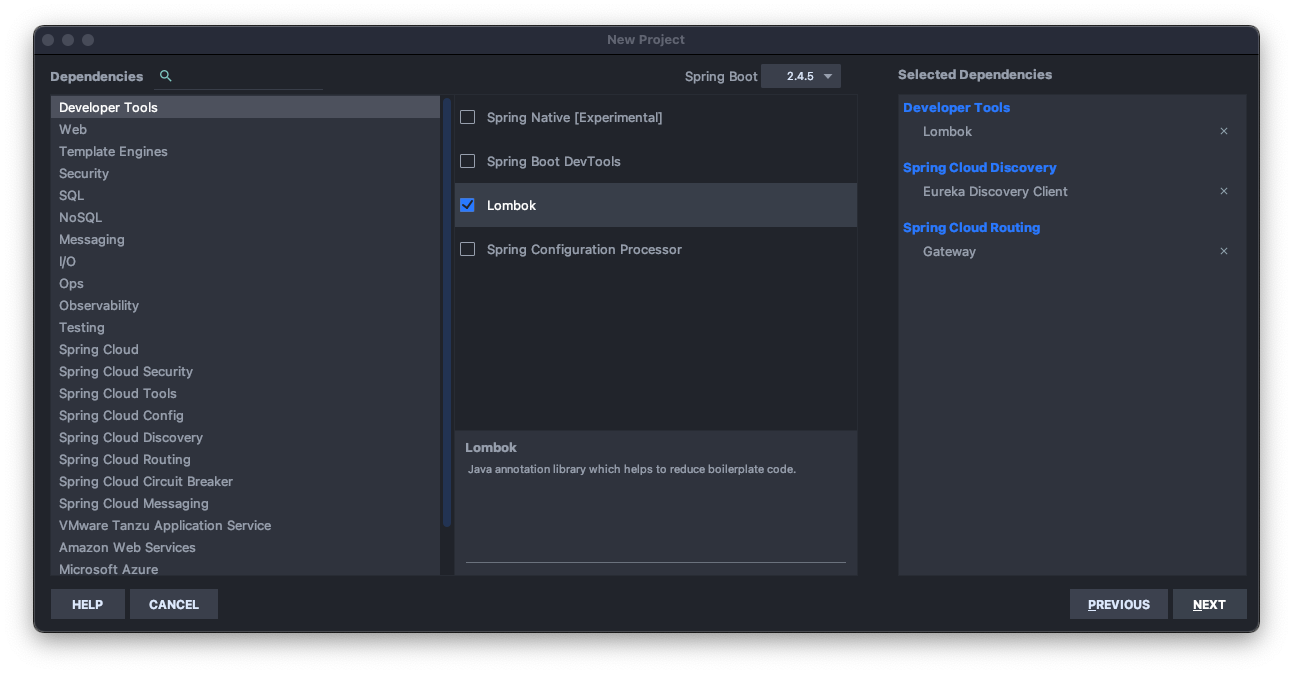Open Spring Cloud Discovery category in list

(x=245, y=437)
